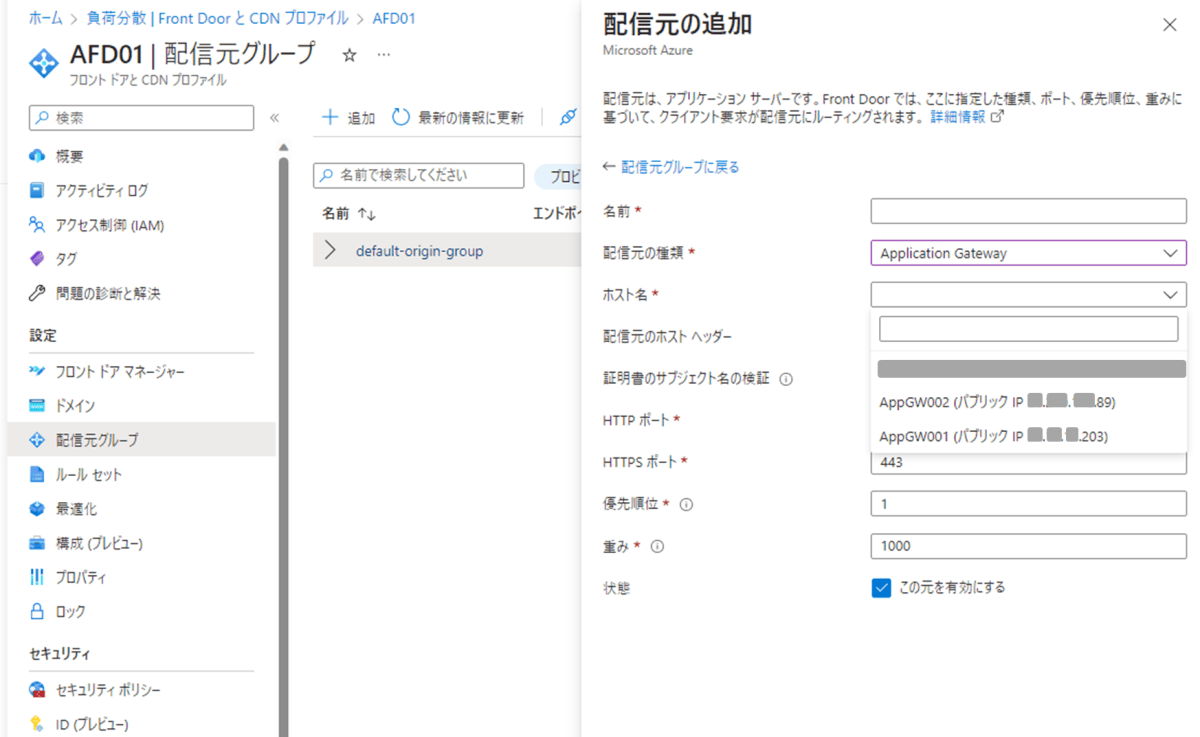
Task: Toggle この元を有効にする checkbox
Action: click(x=881, y=588)
